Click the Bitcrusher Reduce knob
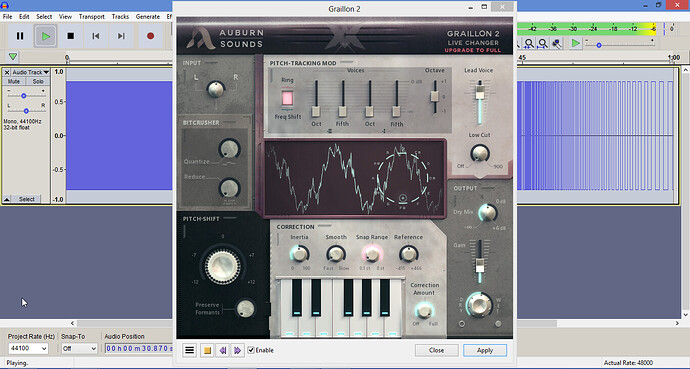690x369 pixels. pos(229,188)
